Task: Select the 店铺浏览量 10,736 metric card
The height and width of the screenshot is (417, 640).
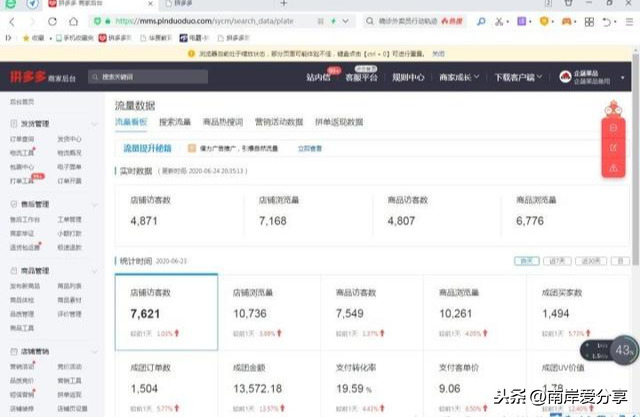Action: [x=269, y=312]
